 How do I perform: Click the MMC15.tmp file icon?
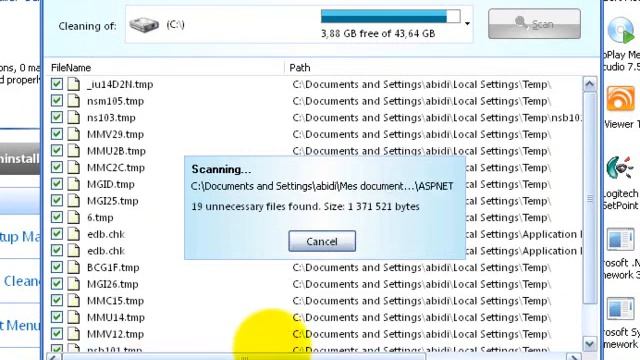tap(73, 300)
